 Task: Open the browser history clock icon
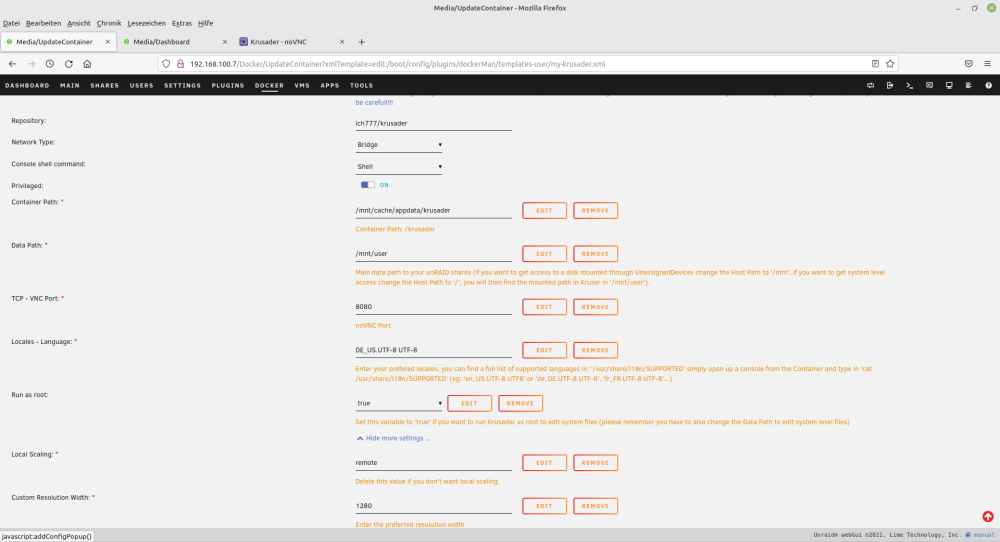(x=50, y=64)
